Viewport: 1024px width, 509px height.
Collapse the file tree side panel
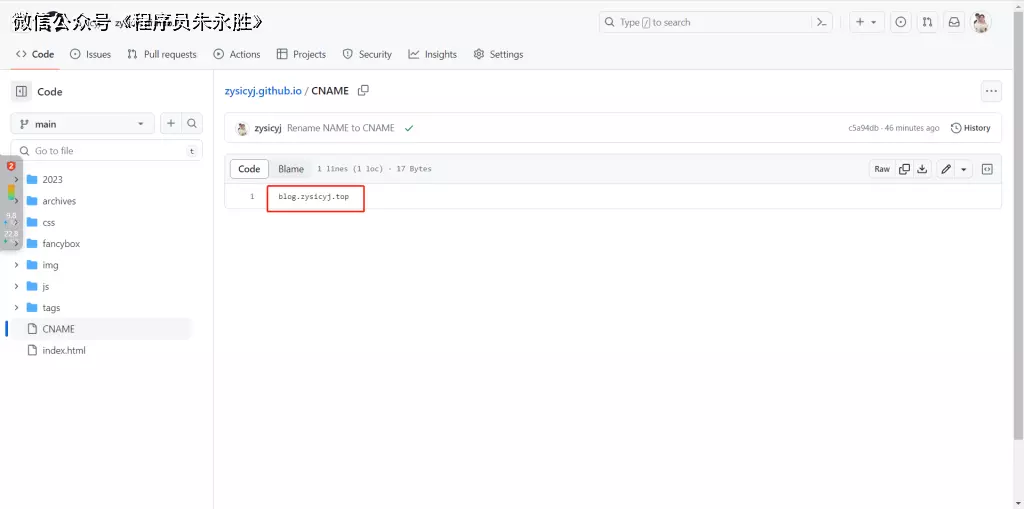[x=21, y=91]
